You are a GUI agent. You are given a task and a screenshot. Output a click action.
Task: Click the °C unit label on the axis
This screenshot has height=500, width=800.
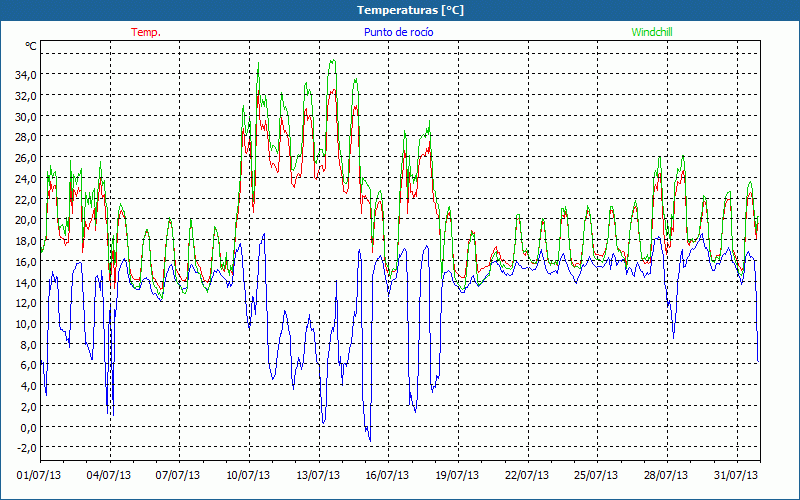pyautogui.click(x=31, y=46)
